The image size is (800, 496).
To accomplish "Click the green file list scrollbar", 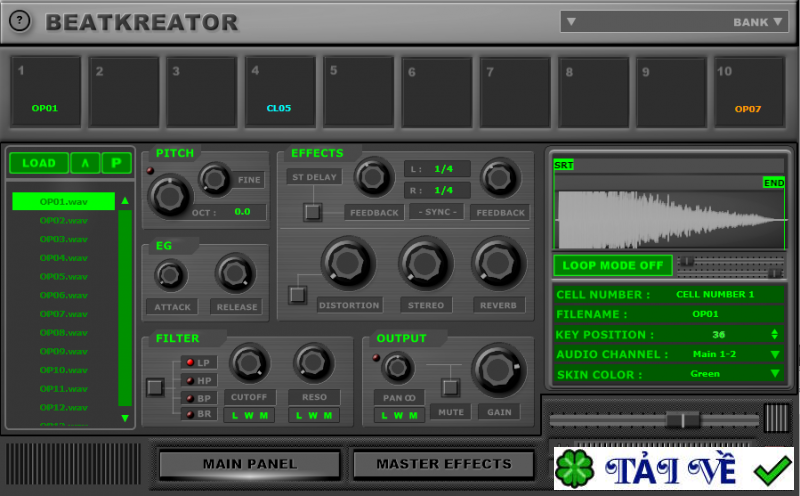I will [x=125, y=308].
